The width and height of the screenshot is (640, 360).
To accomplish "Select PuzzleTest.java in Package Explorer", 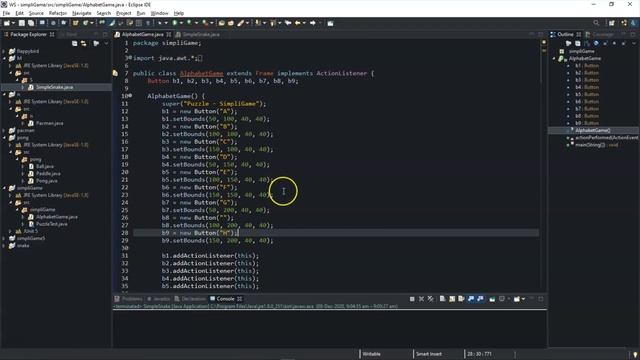I will [51, 224].
